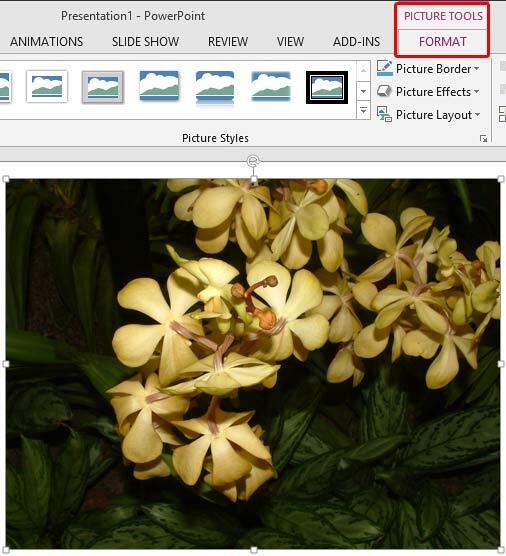Show previous row of picture styles

[x=363, y=71]
